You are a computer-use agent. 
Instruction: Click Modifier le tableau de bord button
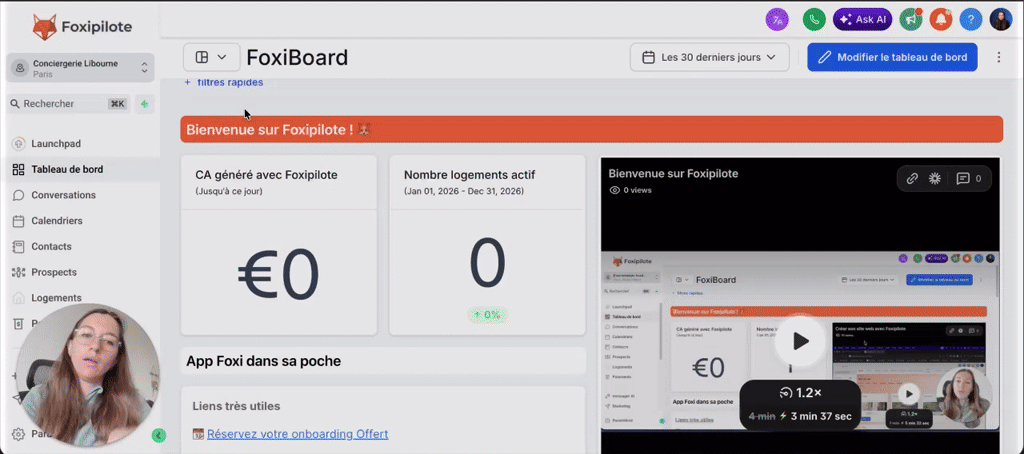pos(892,57)
